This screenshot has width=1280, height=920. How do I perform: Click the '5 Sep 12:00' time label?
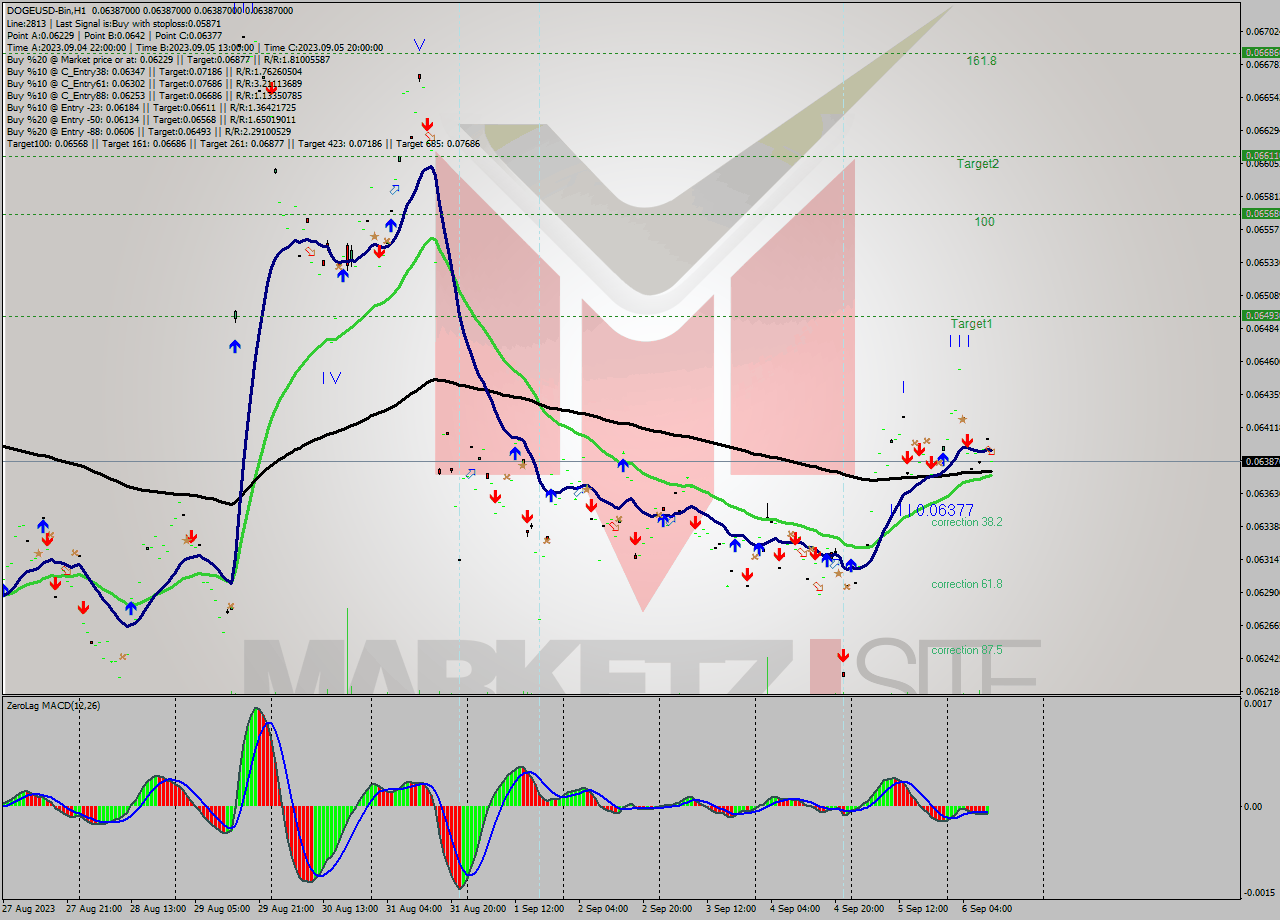[925, 909]
